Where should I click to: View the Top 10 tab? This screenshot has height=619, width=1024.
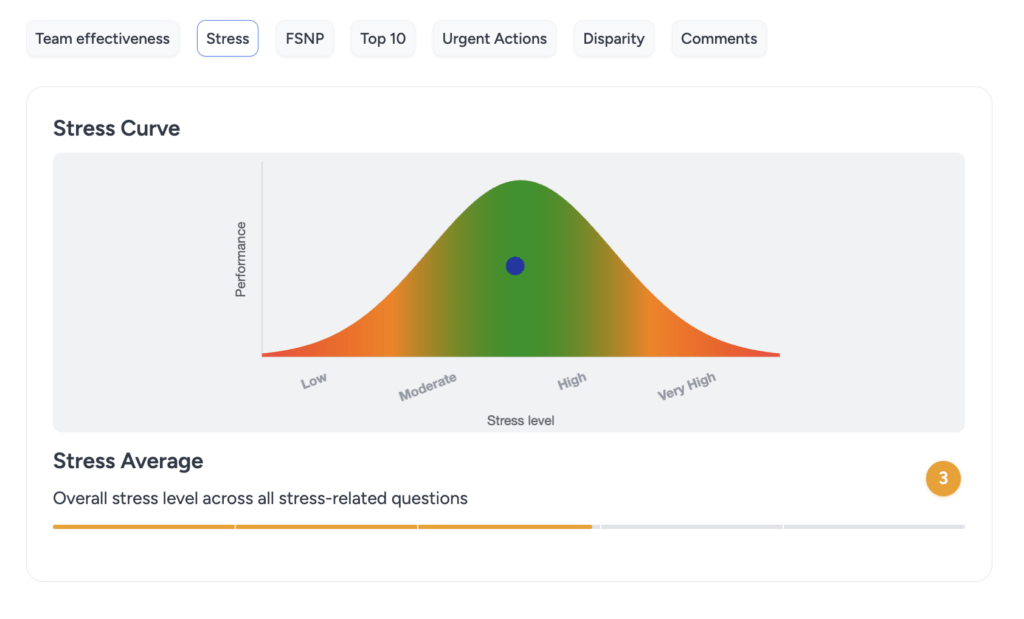[x=383, y=38]
